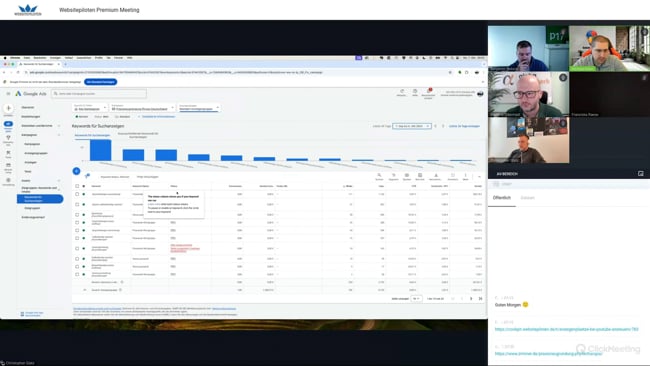Image resolution: width=650 pixels, height=366 pixels.
Task: Open the account avatar in Google Ads header
Action: [480, 94]
